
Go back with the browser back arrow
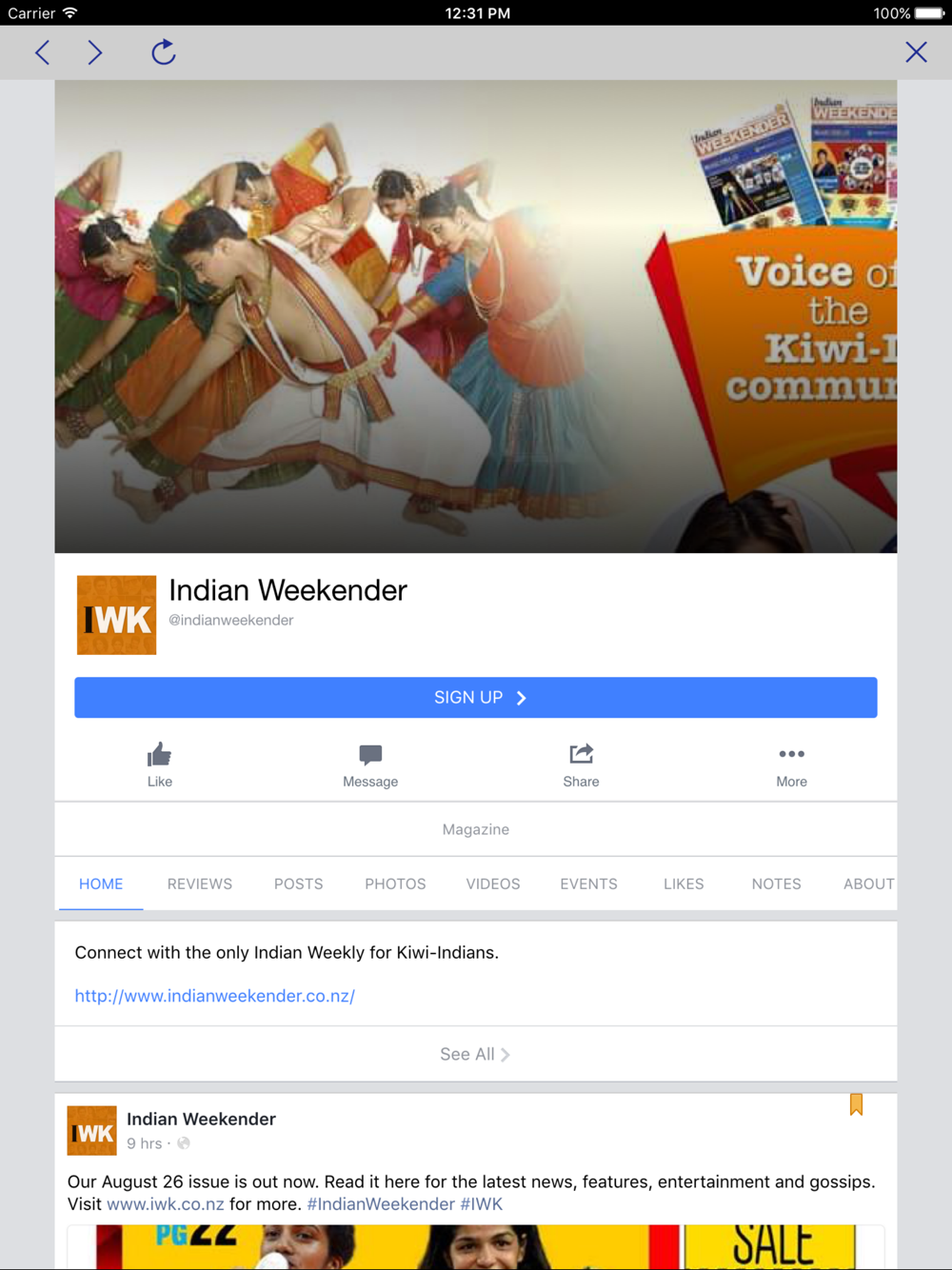click(x=42, y=52)
